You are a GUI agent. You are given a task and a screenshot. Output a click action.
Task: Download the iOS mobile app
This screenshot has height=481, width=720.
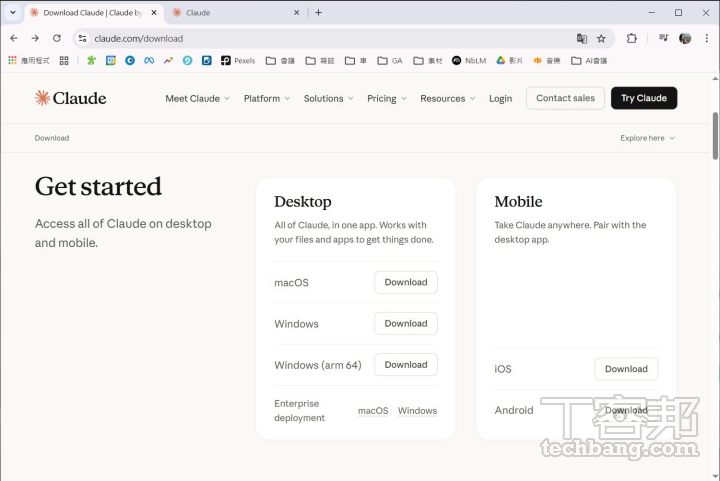626,369
